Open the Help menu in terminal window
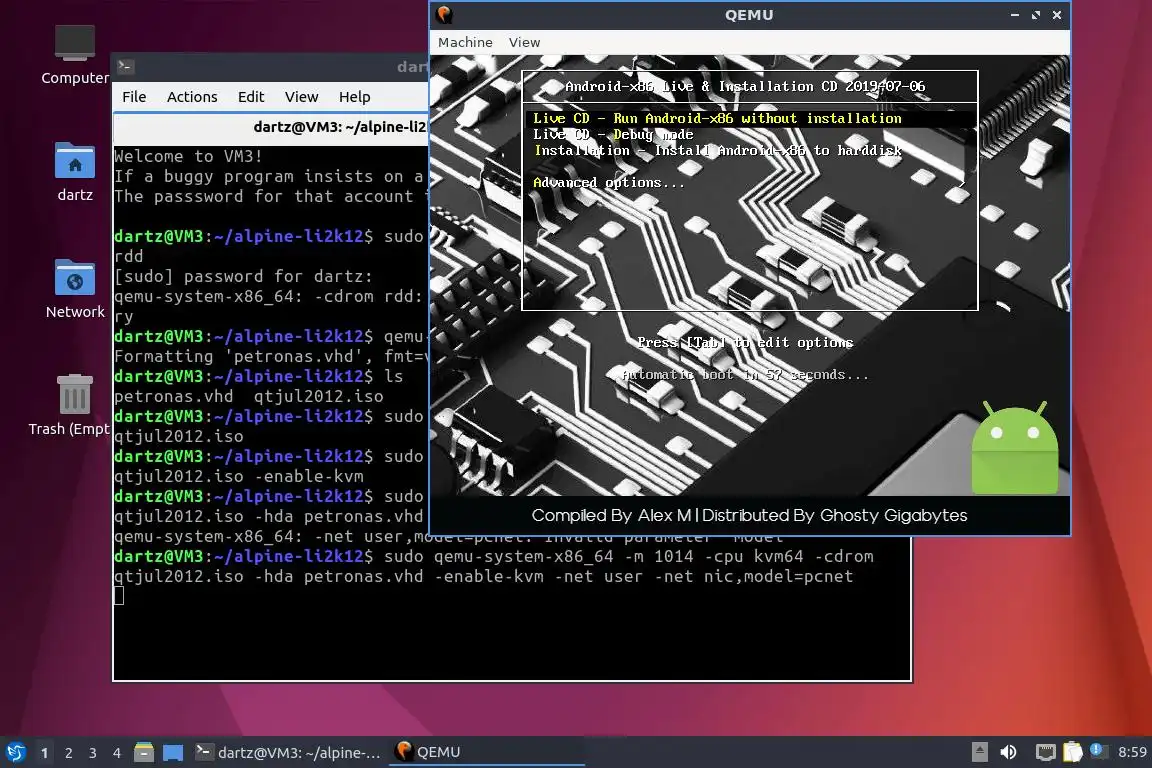Image resolution: width=1152 pixels, height=768 pixels. pyautogui.click(x=354, y=97)
